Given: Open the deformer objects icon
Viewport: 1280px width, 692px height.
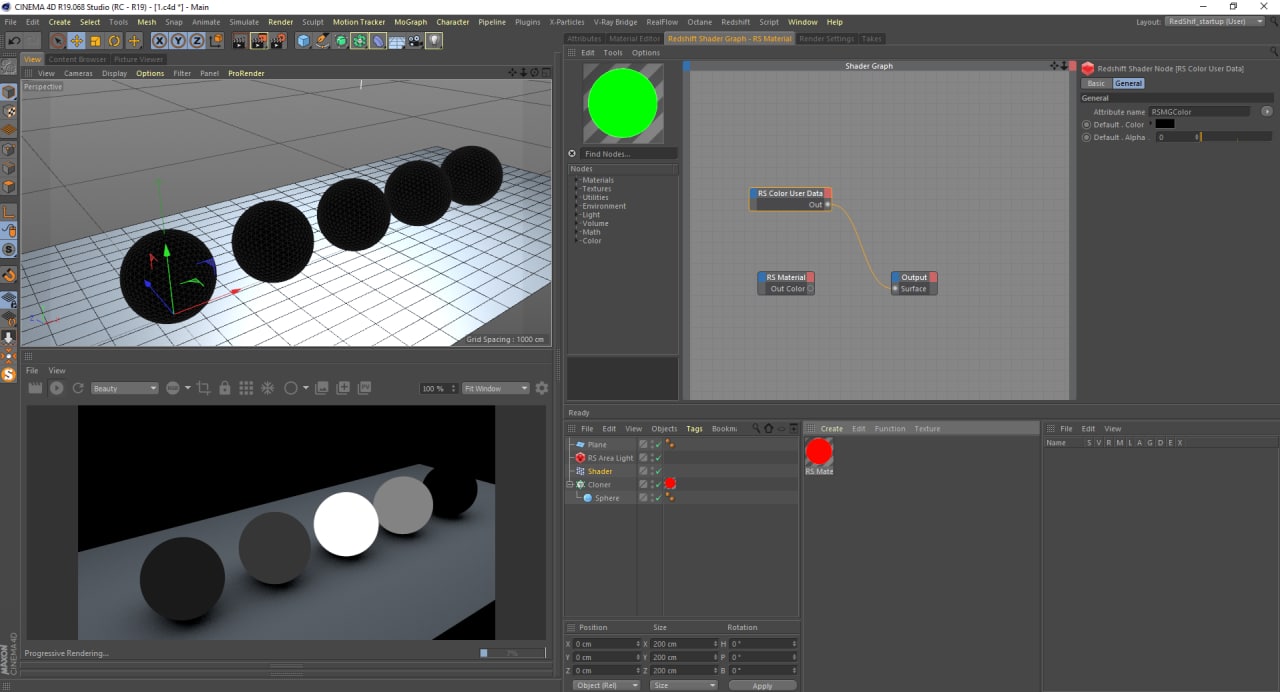Looking at the screenshot, I should pos(378,41).
